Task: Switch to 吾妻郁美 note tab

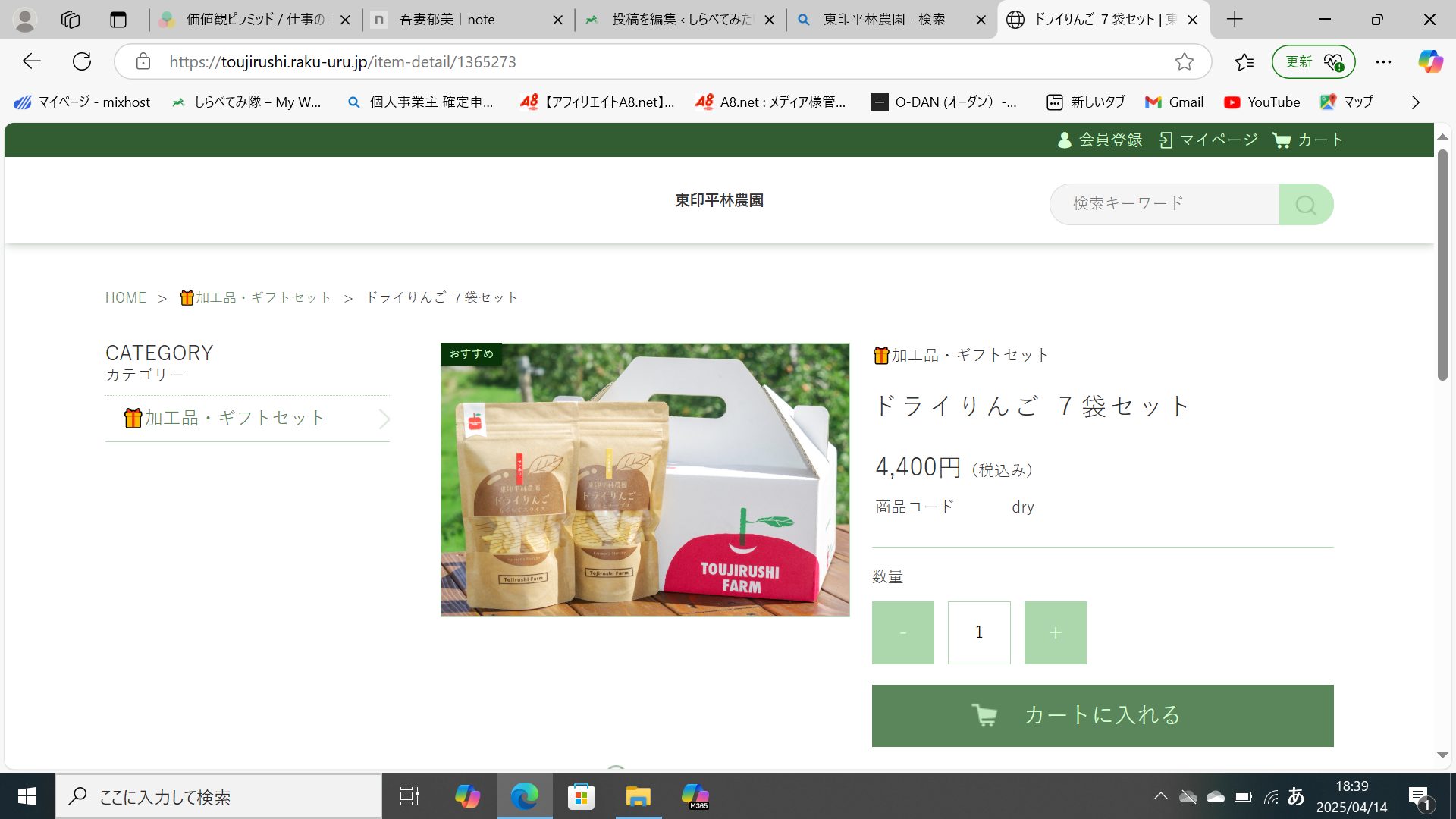Action: pos(447,20)
